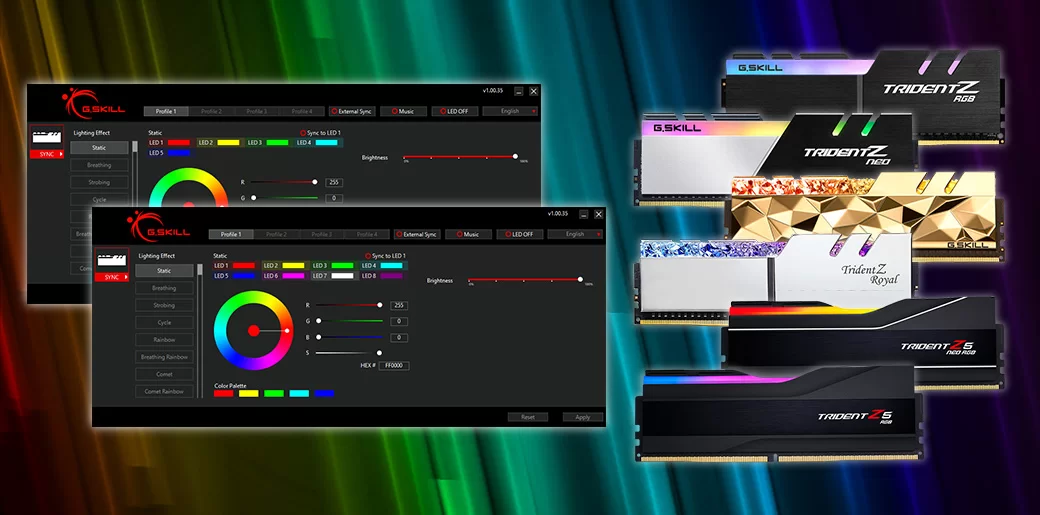Enable Sync to LED 1 in front window

385,256
